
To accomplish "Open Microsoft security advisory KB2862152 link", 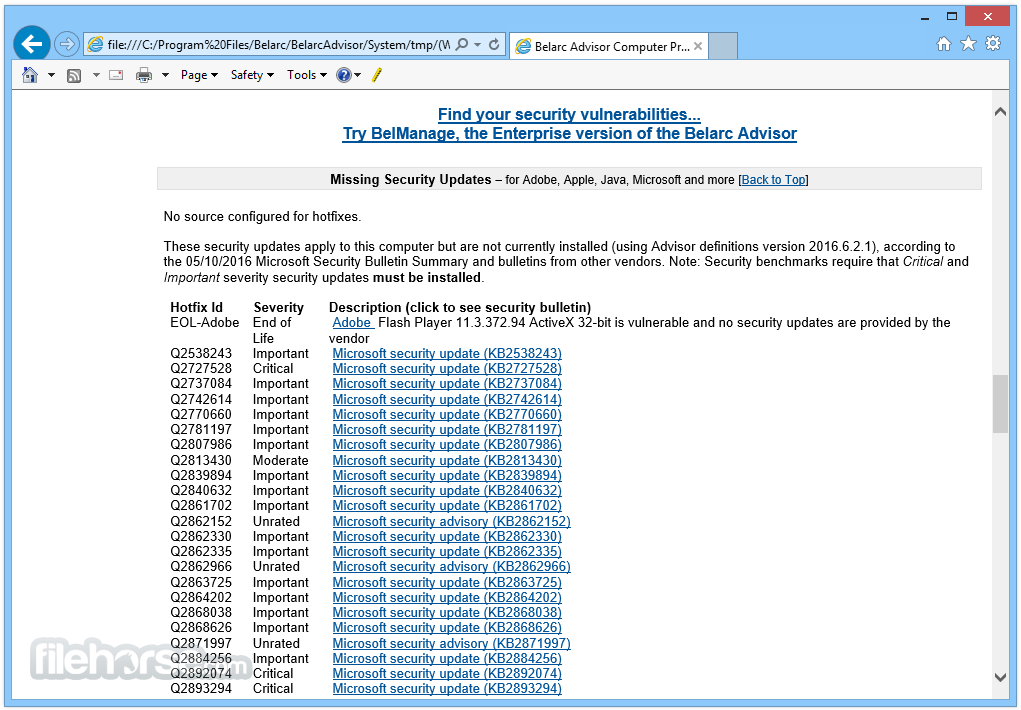I will 451,521.
